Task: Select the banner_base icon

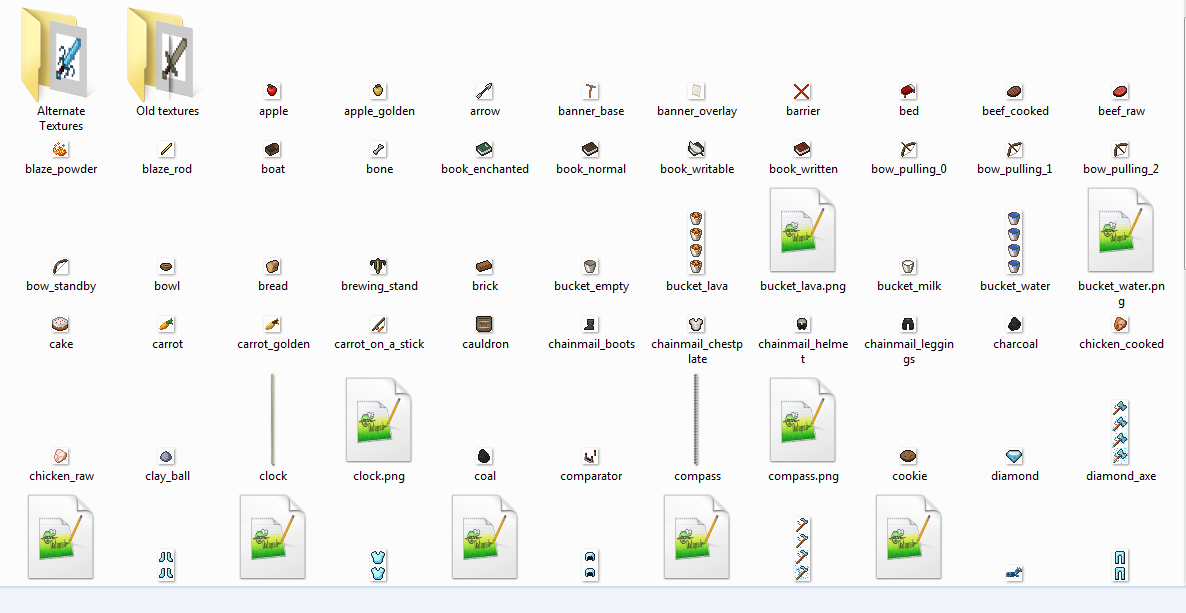Action: click(591, 91)
